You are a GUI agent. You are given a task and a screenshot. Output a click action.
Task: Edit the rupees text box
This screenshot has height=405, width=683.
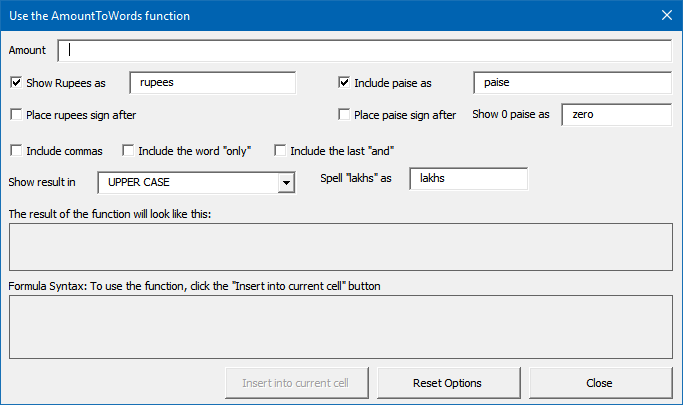(213, 83)
